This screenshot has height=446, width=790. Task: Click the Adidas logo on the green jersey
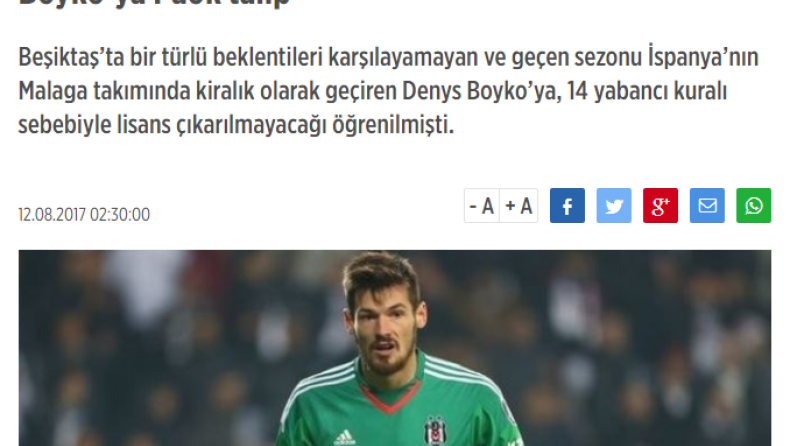(x=345, y=437)
